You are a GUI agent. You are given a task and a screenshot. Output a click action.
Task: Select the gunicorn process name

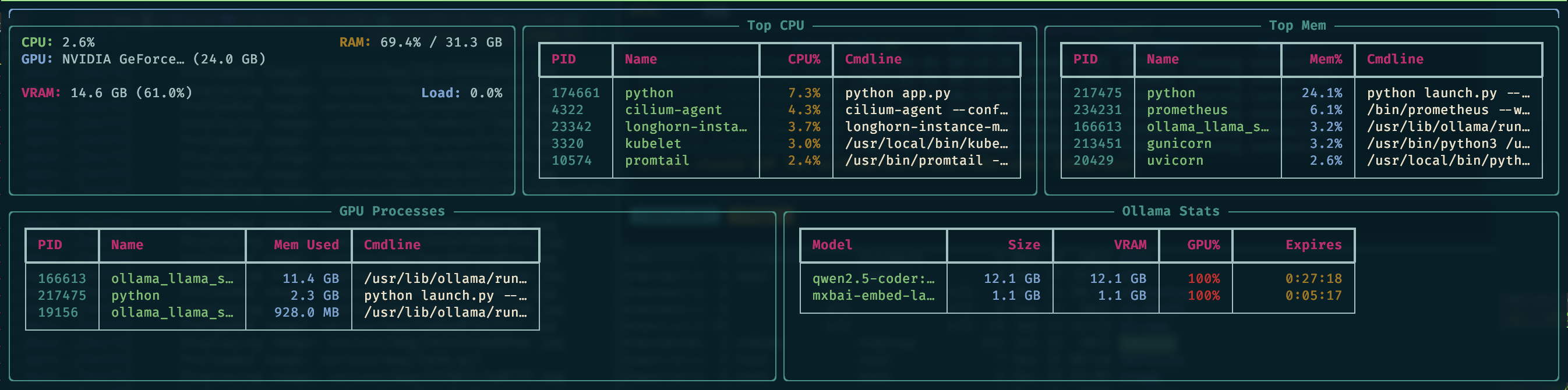coord(1179,144)
